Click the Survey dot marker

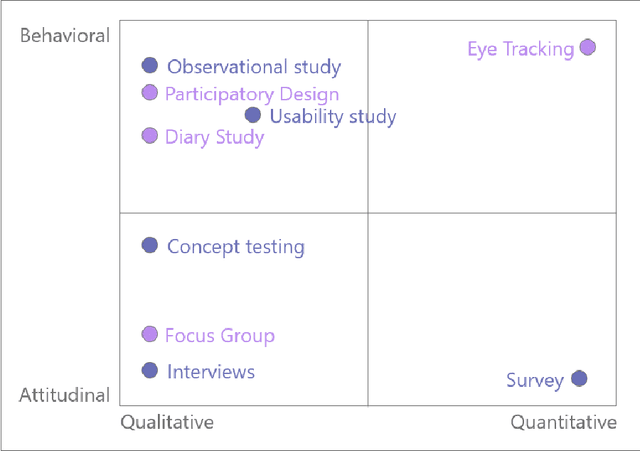coord(578,378)
